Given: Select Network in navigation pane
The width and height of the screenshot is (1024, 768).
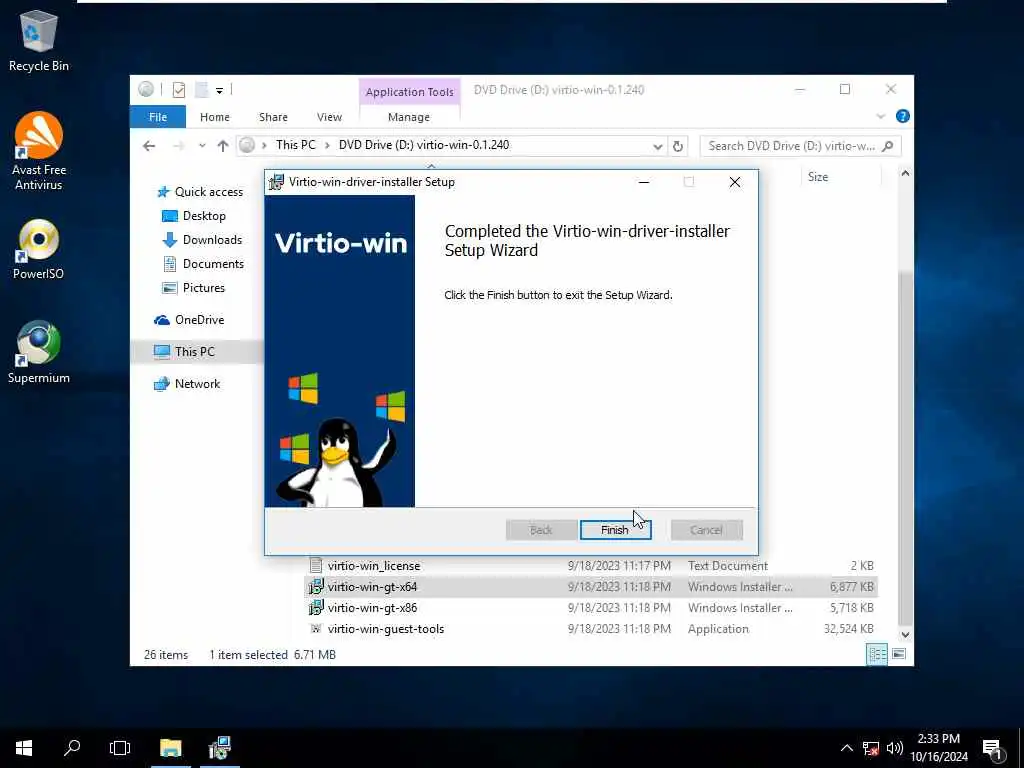Looking at the screenshot, I should click(187, 384).
